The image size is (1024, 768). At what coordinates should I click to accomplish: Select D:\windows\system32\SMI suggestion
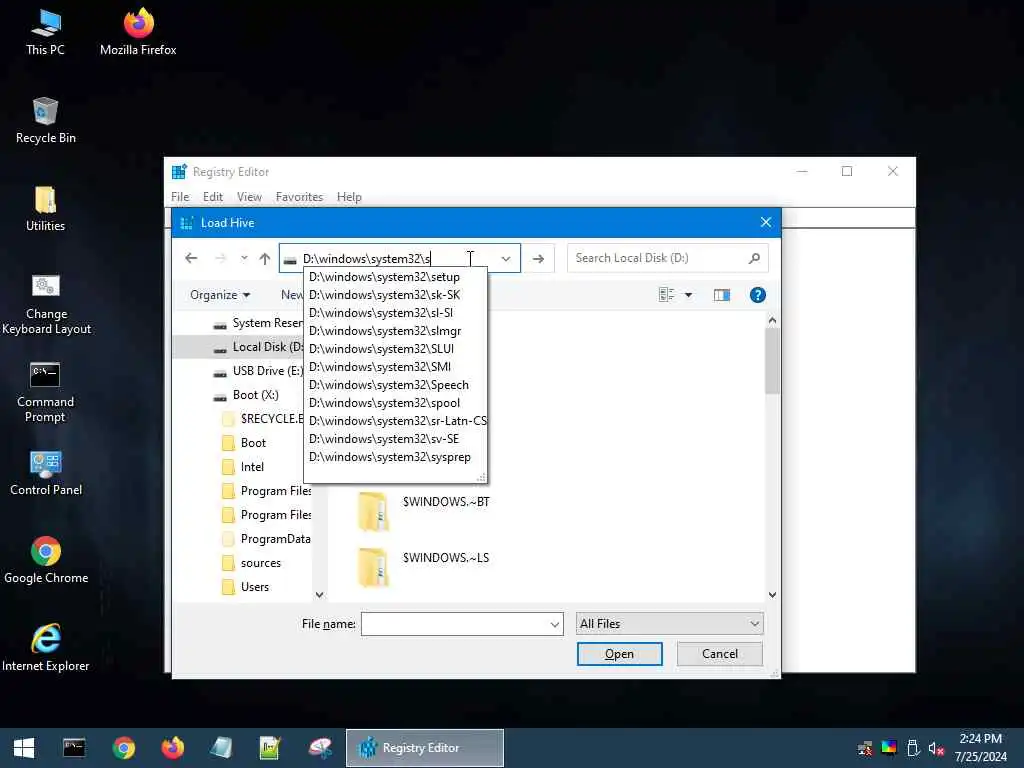395,367
